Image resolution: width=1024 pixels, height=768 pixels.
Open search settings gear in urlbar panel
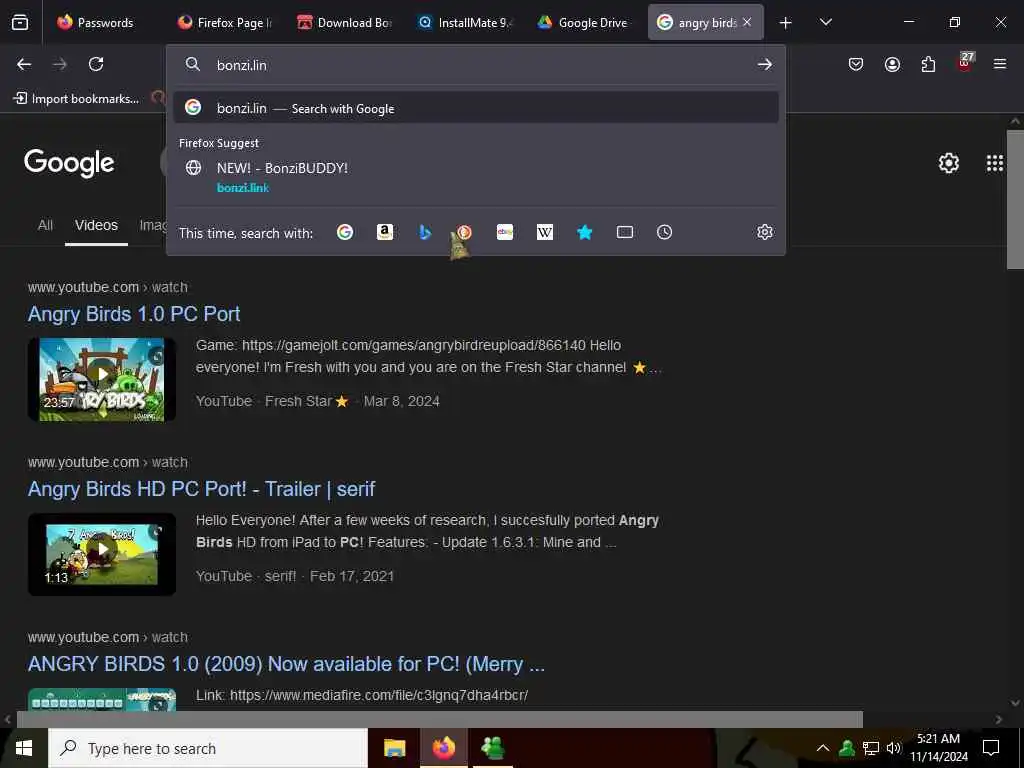click(765, 232)
